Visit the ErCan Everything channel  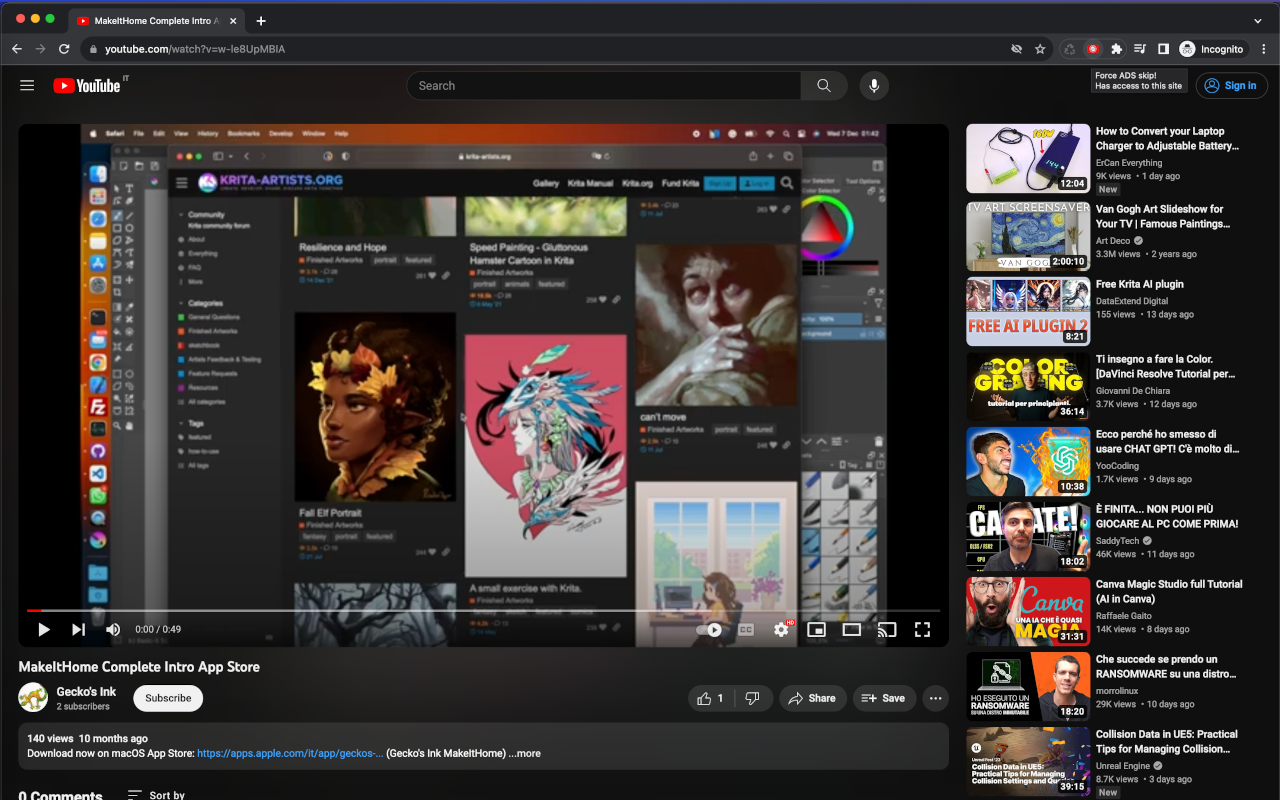(x=1129, y=163)
